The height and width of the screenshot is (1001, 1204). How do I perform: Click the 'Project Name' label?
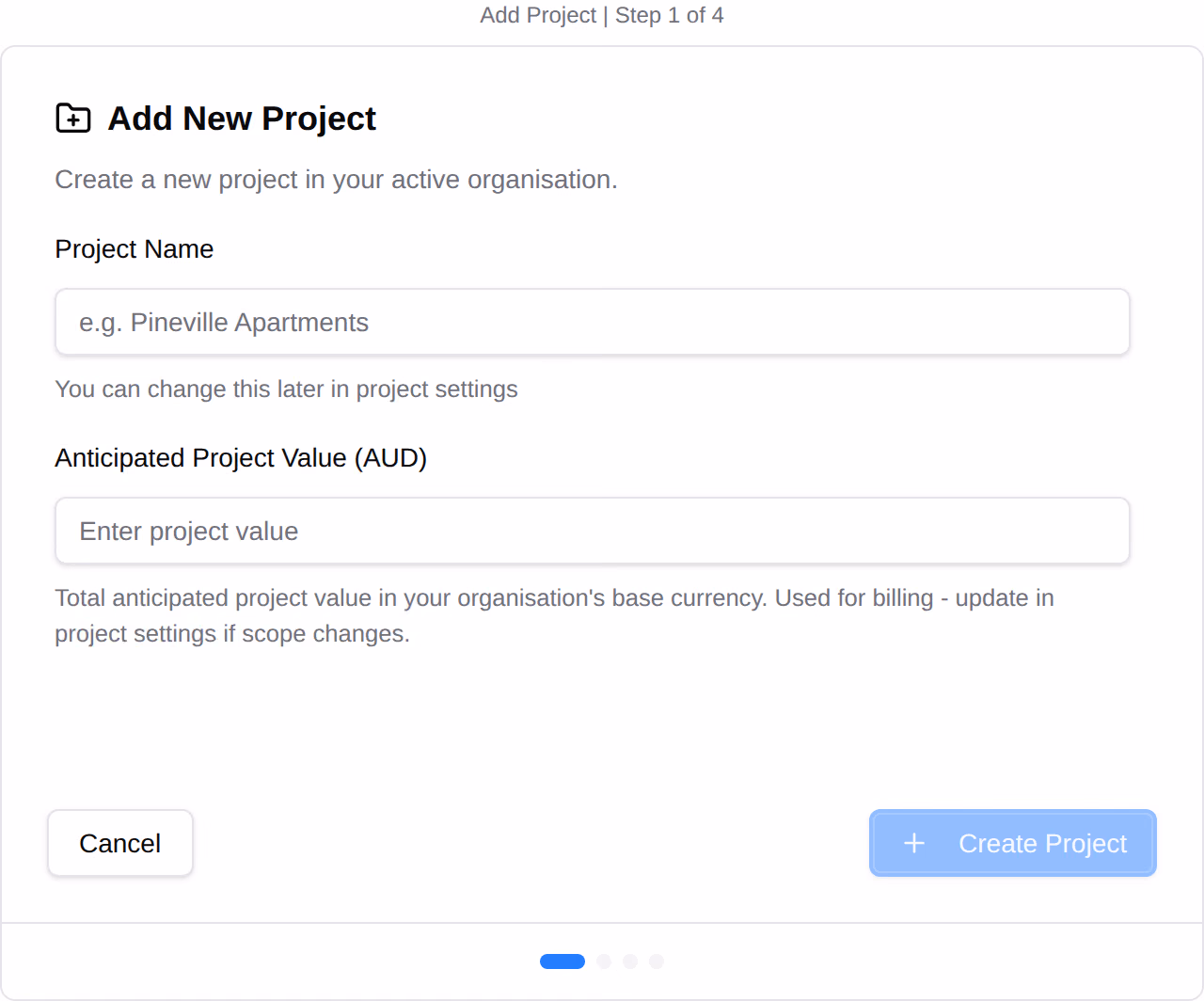(135, 249)
